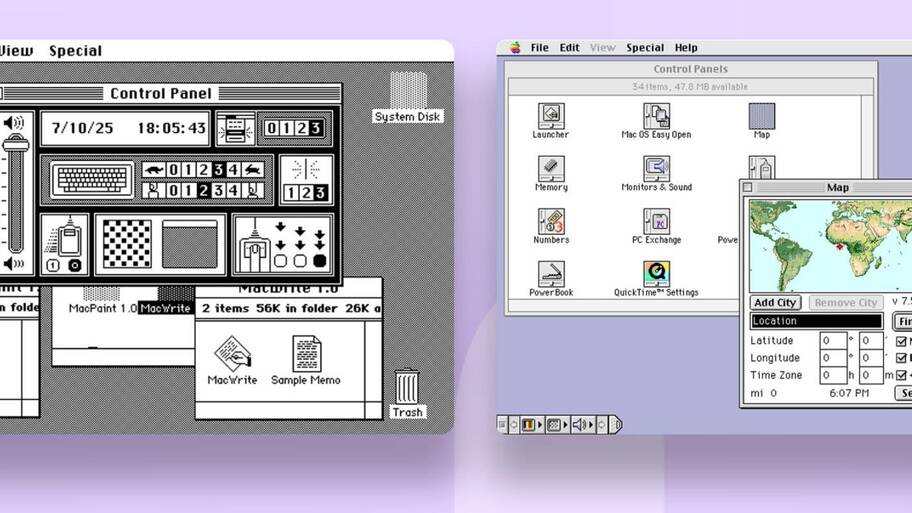Image resolution: width=912 pixels, height=513 pixels.
Task: Click the Control Strip left scroll arrow
Action: pyautogui.click(x=513, y=425)
